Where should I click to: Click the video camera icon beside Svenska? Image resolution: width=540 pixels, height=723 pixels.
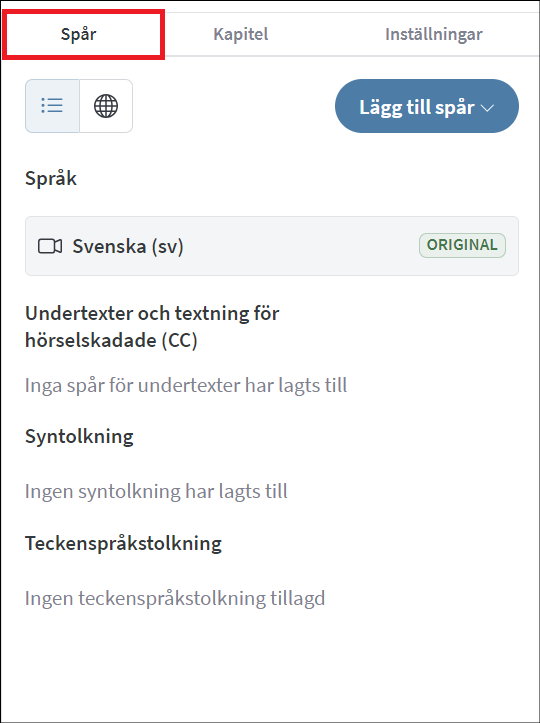pyautogui.click(x=50, y=246)
